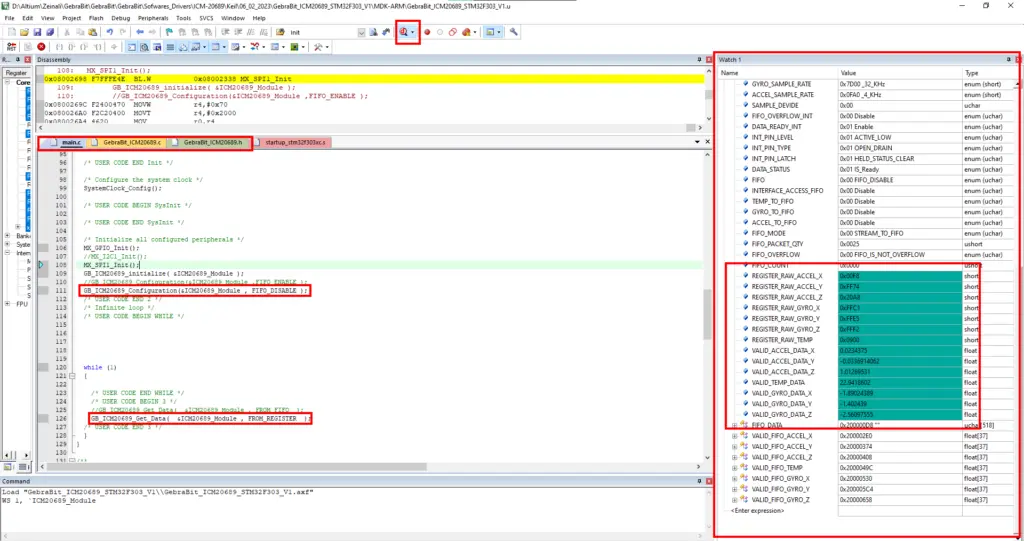Click the Value column header in Watch 1
The image size is (1024, 541).
pos(900,73)
